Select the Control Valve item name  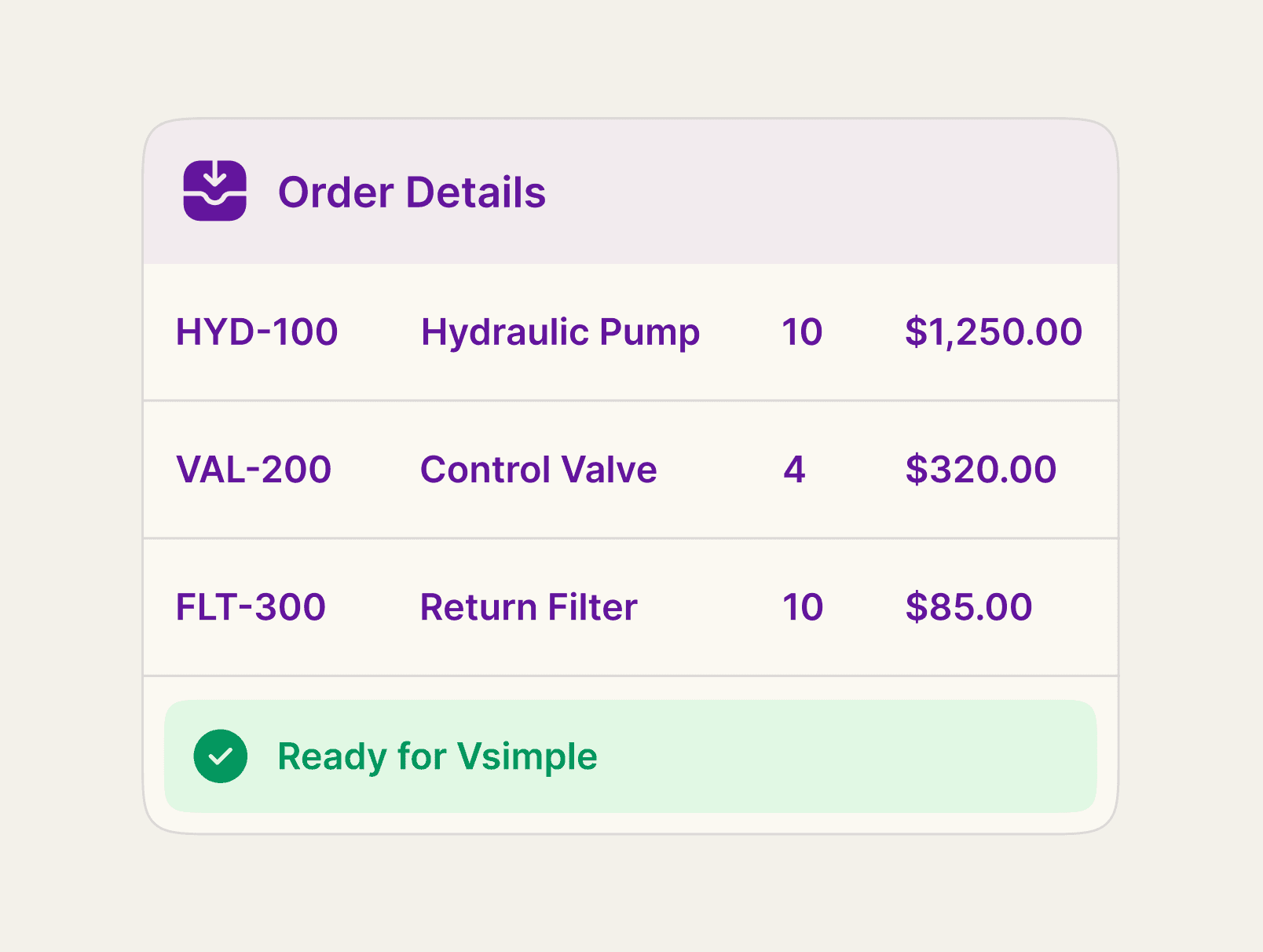(539, 470)
